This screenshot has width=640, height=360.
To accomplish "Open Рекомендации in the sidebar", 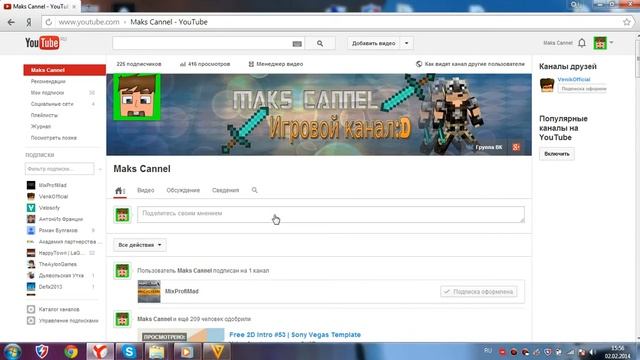I will coord(48,81).
